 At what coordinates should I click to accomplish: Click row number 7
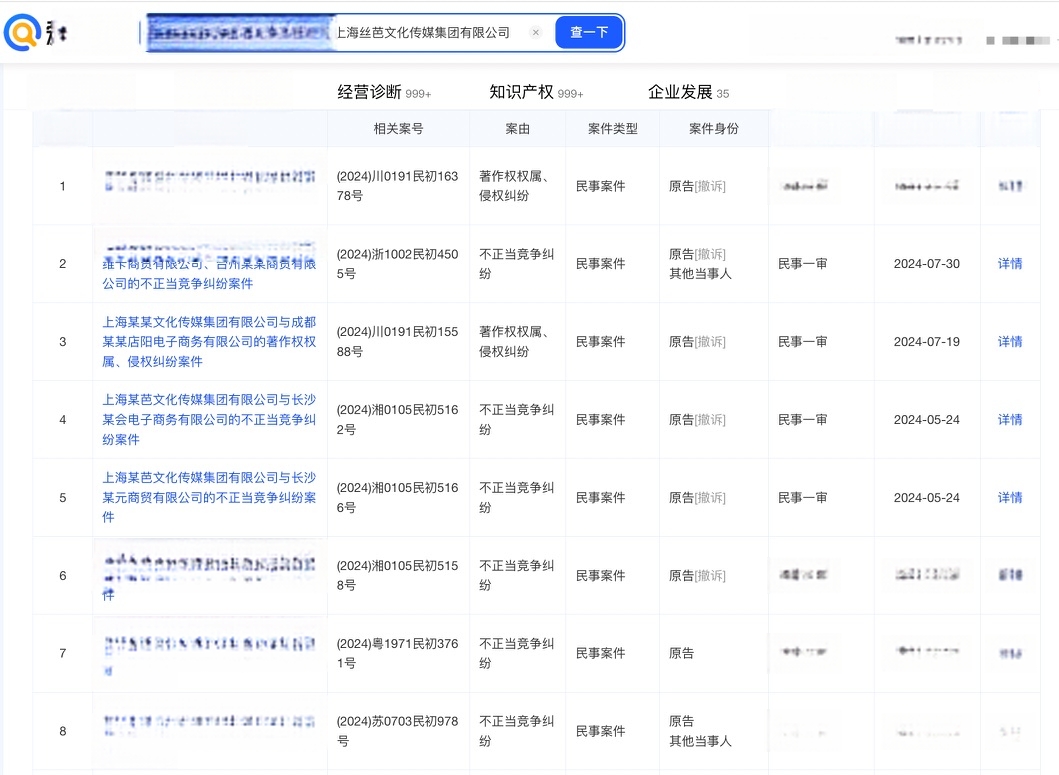[63, 653]
